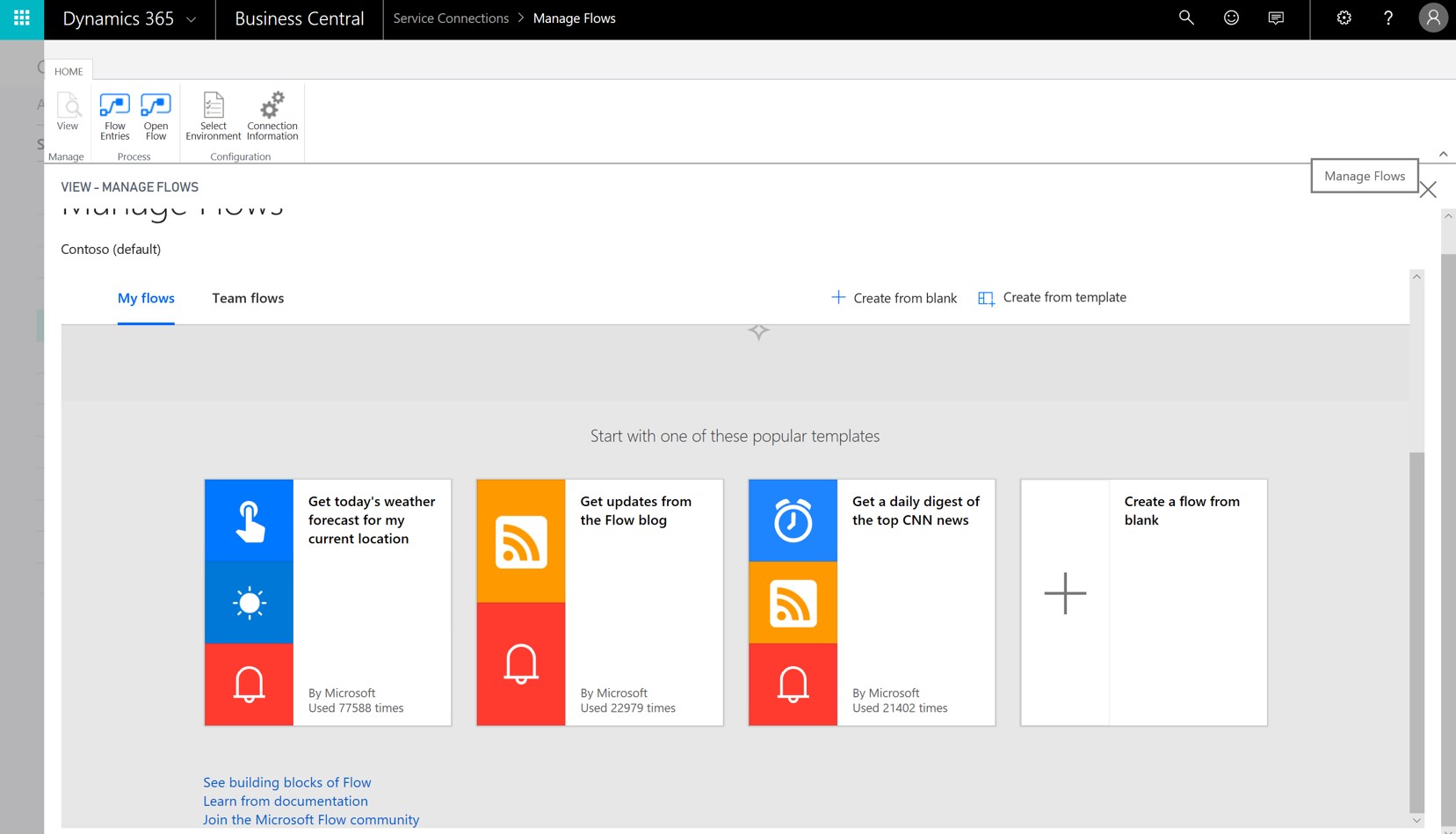Open Learn from documentation link
The image size is (1456, 834).
click(286, 801)
